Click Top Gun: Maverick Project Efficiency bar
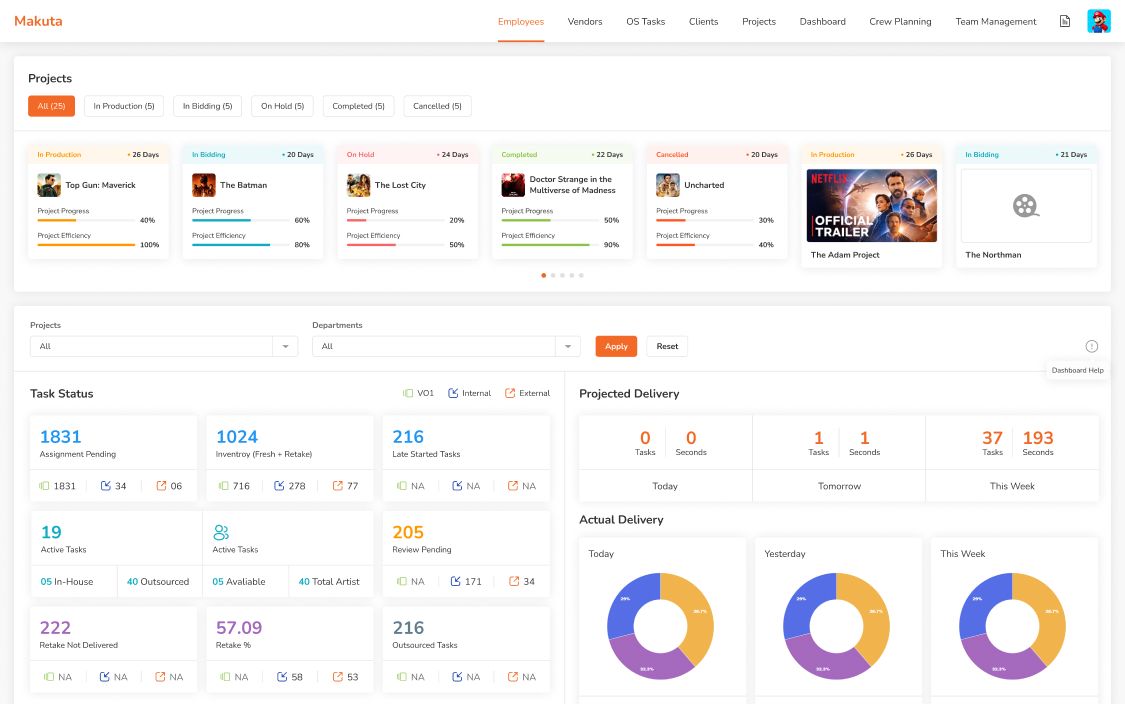1125x704 pixels. [86, 245]
